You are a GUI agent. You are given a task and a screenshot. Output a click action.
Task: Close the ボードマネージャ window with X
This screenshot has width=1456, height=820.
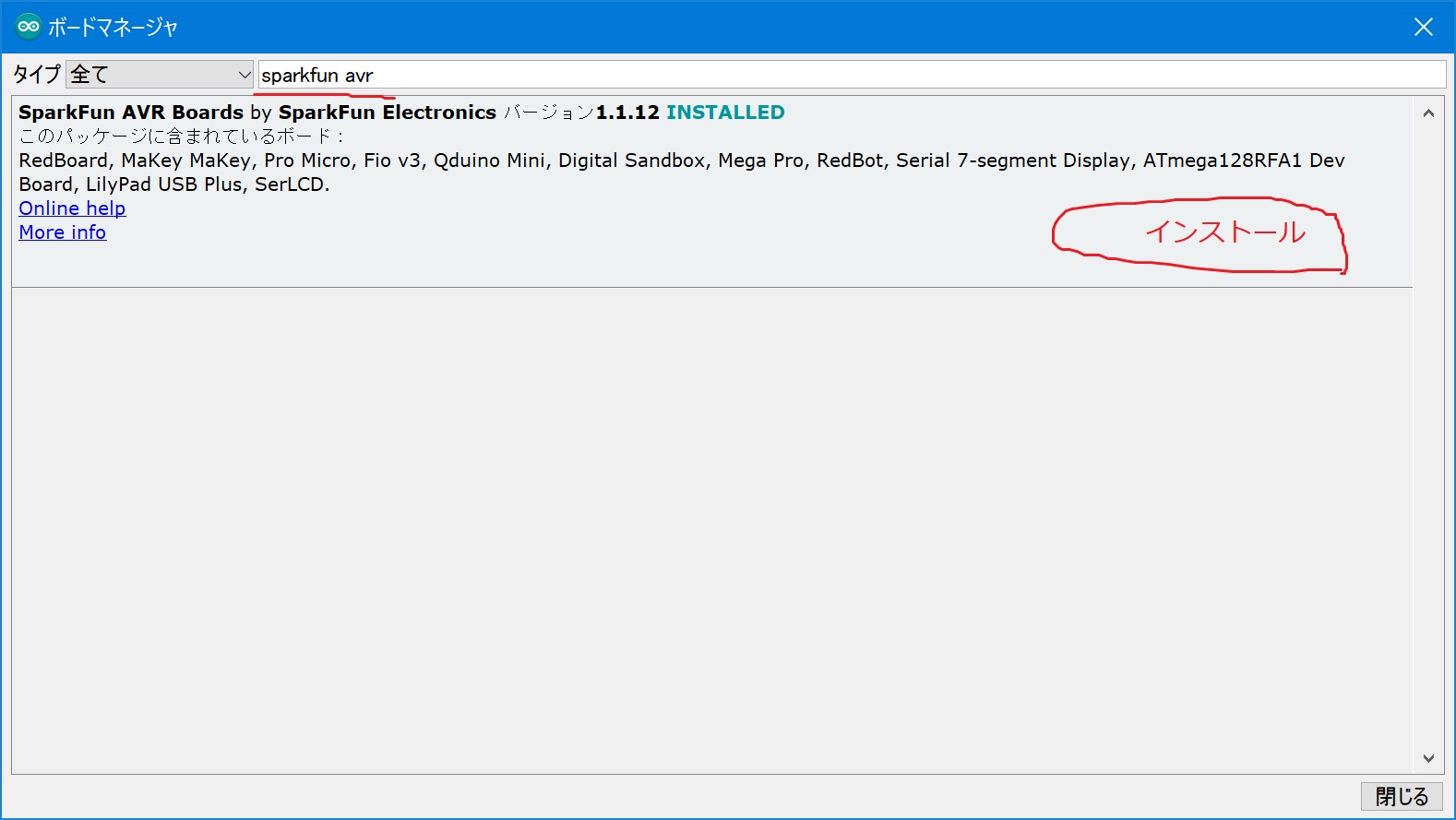[1424, 27]
